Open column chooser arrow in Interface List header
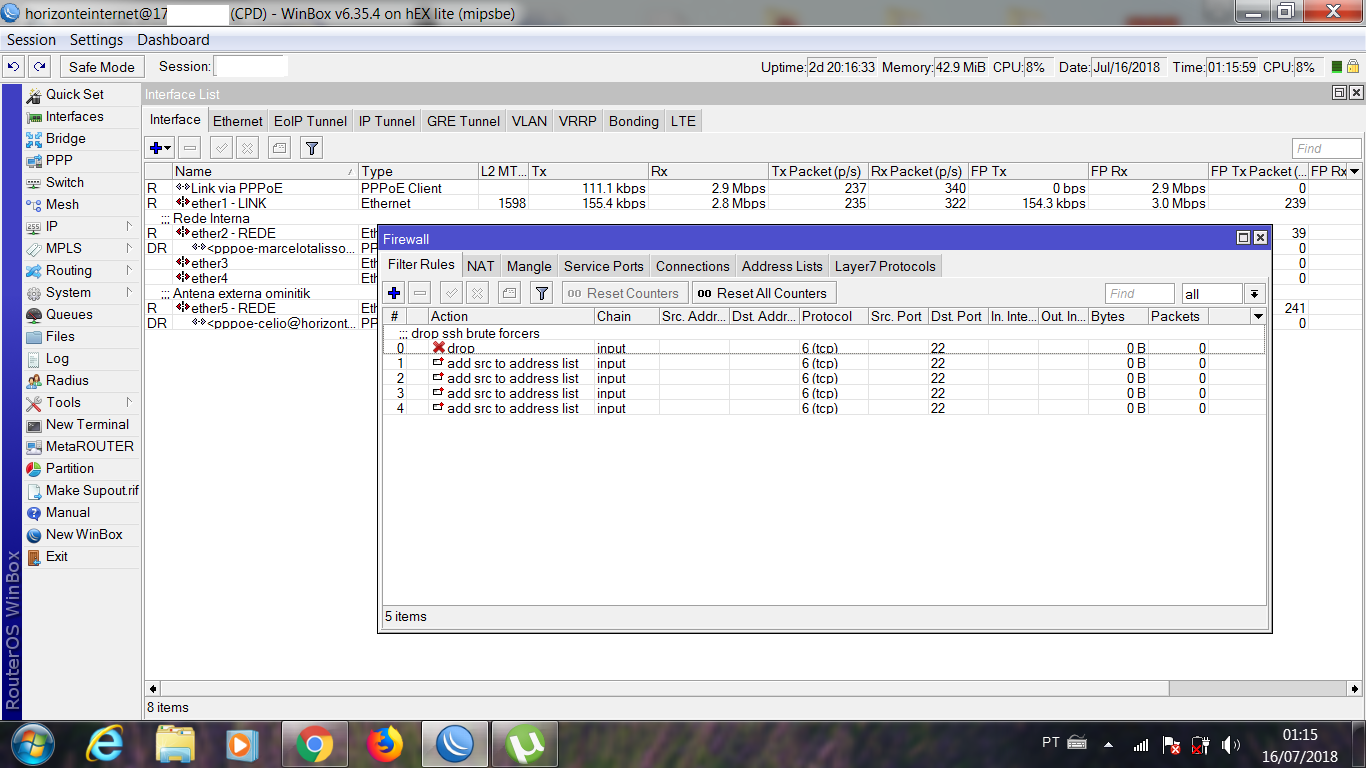Image resolution: width=1366 pixels, height=768 pixels. click(1354, 171)
